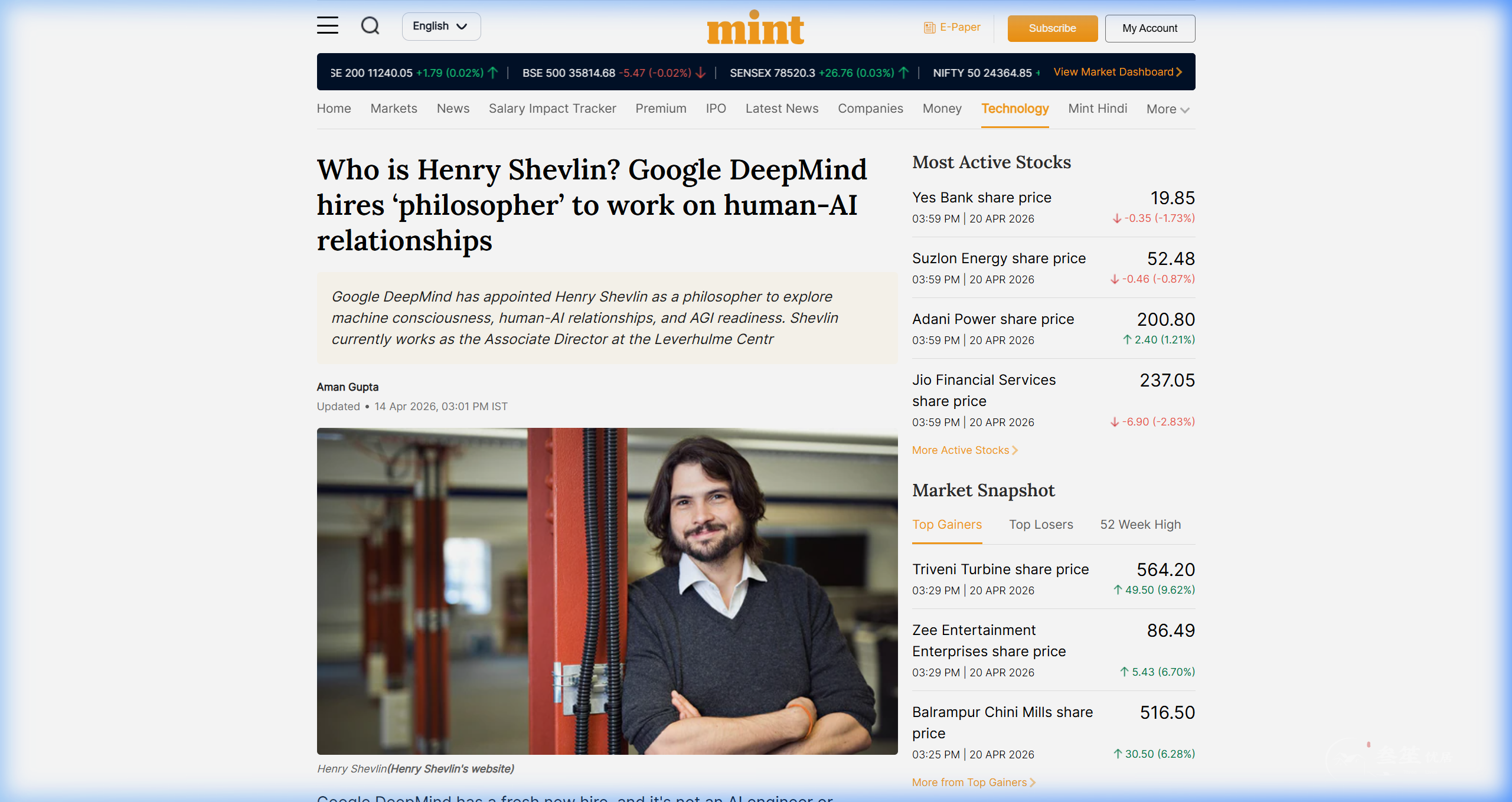
Task: Click the 'Updated 14 Apr 2026' timestamp
Action: coord(412,407)
